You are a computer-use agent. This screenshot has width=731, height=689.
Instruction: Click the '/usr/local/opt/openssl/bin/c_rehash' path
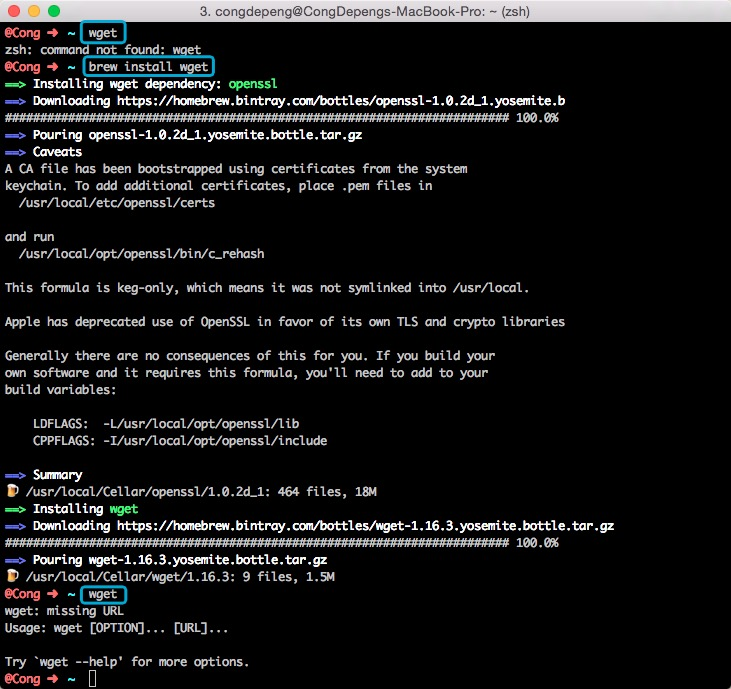tap(141, 254)
